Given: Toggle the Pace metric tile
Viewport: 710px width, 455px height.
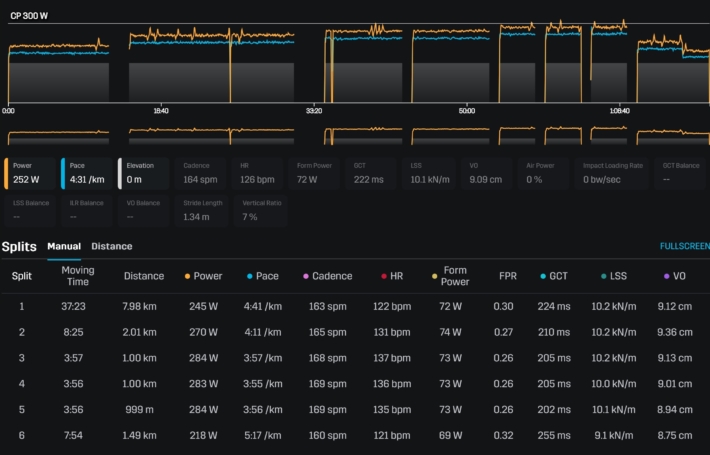Looking at the screenshot, I should 87,173.
